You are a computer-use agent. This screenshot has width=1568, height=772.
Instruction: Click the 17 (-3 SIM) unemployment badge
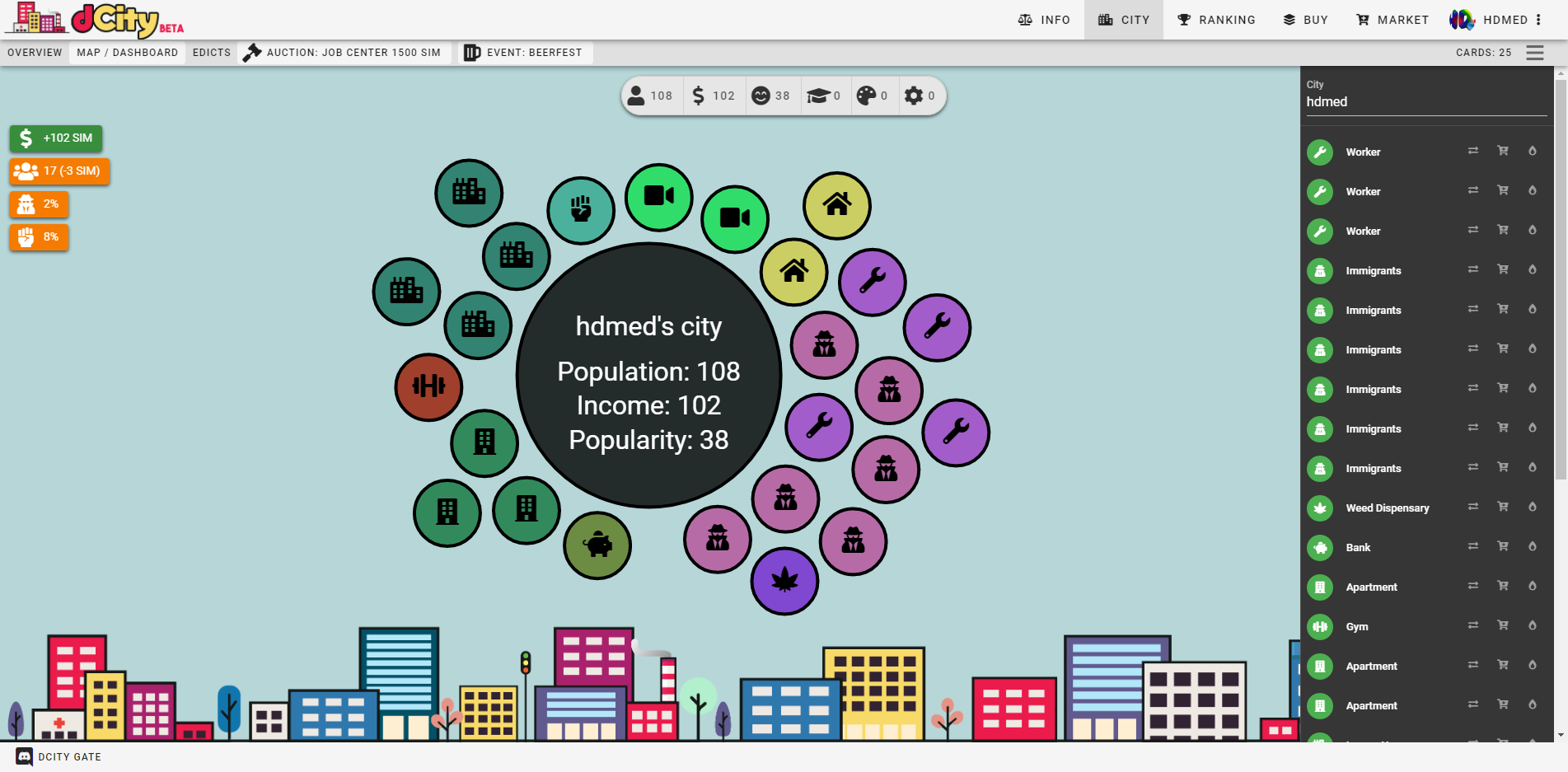[x=59, y=171]
